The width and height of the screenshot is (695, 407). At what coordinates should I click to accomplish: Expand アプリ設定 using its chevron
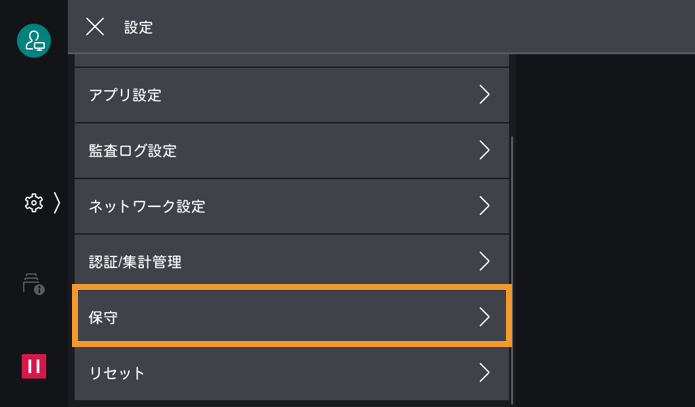(x=484, y=96)
